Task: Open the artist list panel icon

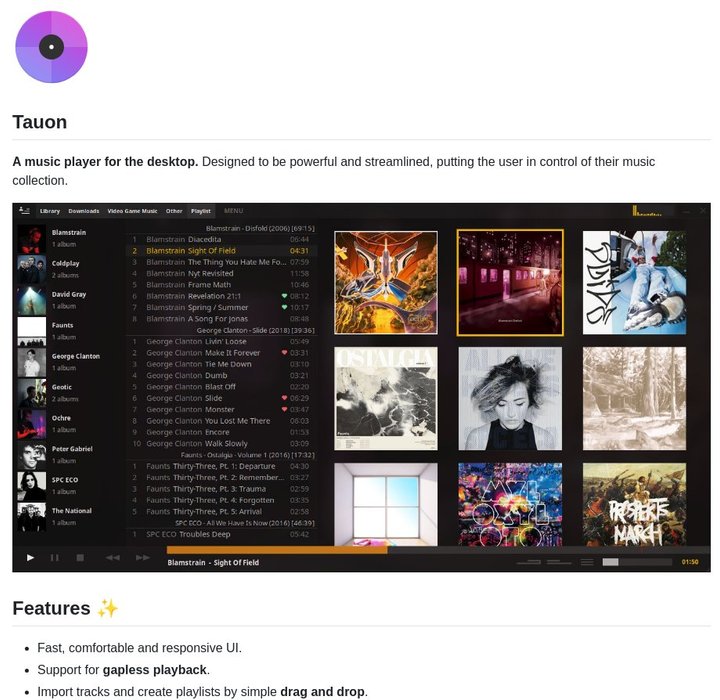Action: pyautogui.click(x=24, y=211)
